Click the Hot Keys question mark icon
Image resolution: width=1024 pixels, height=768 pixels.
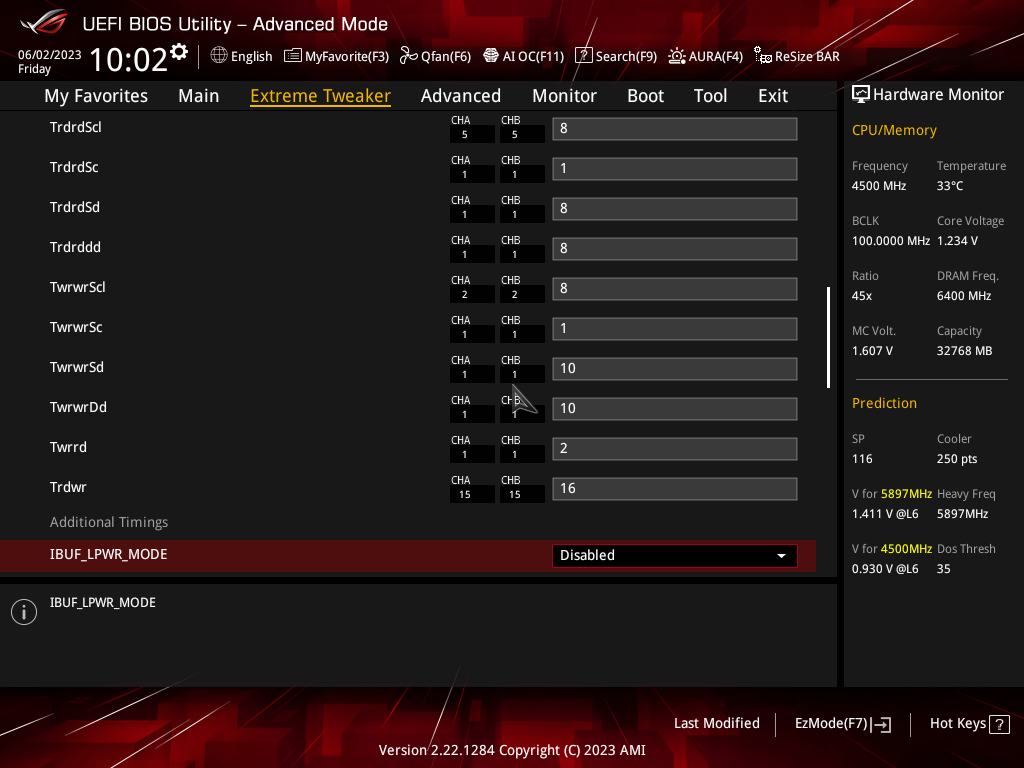[999, 724]
